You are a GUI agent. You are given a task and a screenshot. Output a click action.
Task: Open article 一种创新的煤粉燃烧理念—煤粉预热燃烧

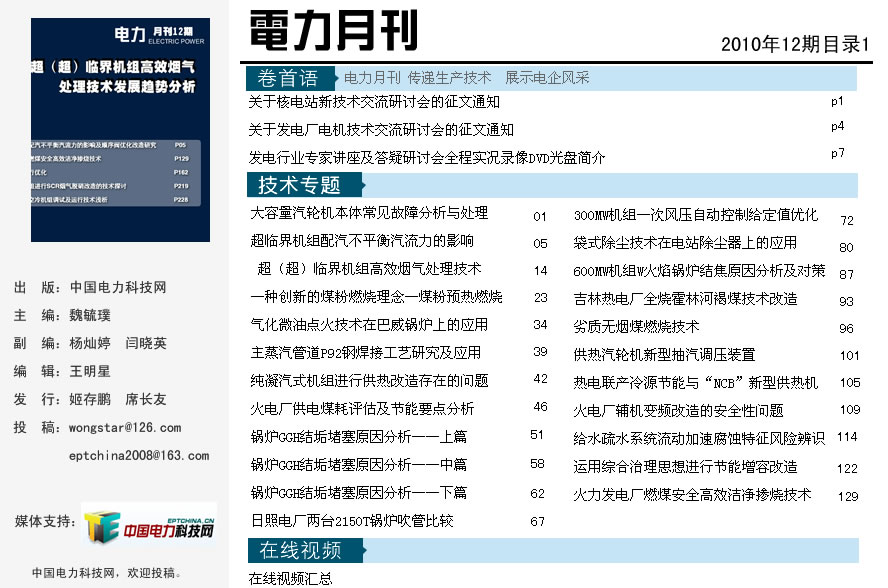(376, 297)
